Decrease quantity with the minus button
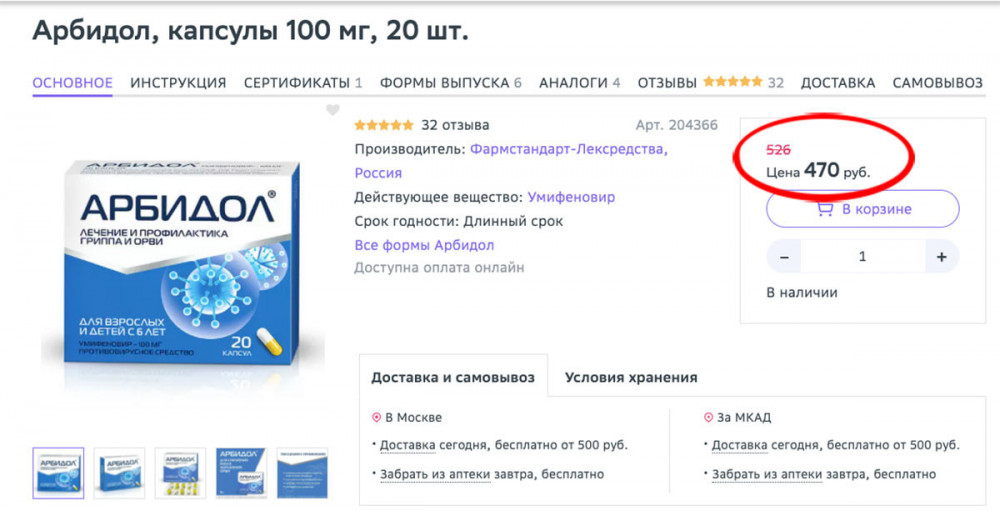The image size is (1000, 511). pos(784,257)
